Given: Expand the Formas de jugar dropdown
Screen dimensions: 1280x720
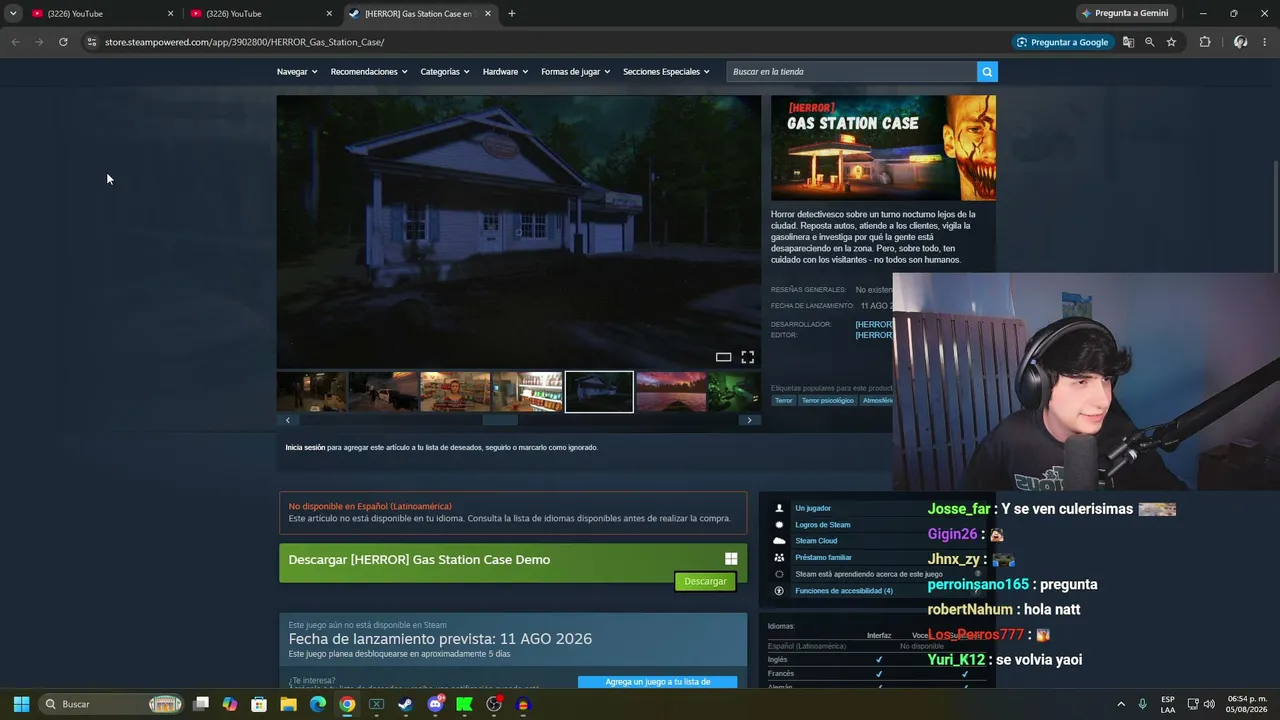Looking at the screenshot, I should pos(576,72).
